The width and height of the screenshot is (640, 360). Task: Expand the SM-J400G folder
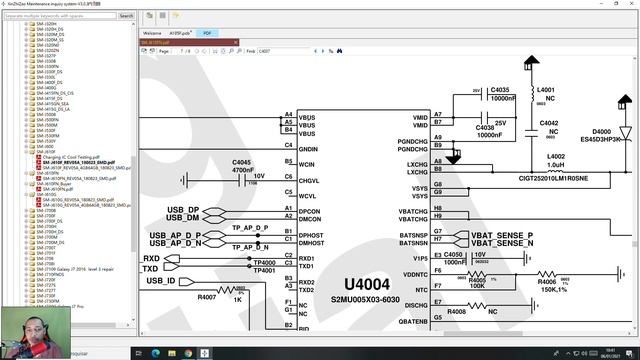tap(26, 88)
